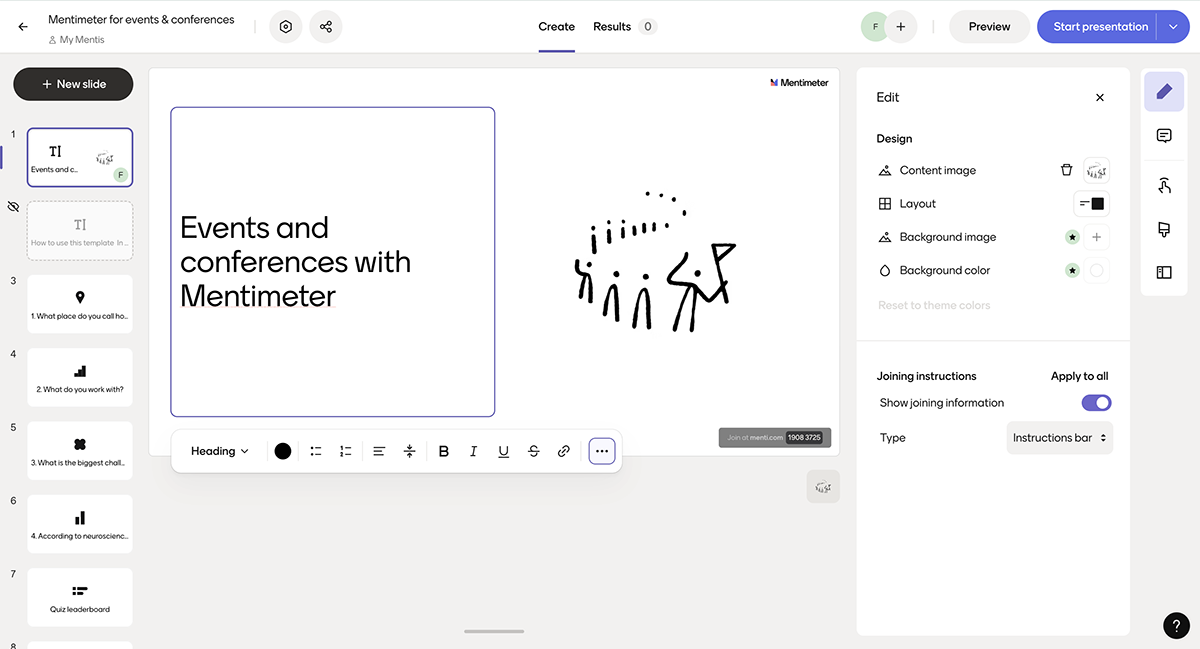Open the Heading text style dropdown
Viewport: 1200px width, 649px height.
pyautogui.click(x=220, y=451)
